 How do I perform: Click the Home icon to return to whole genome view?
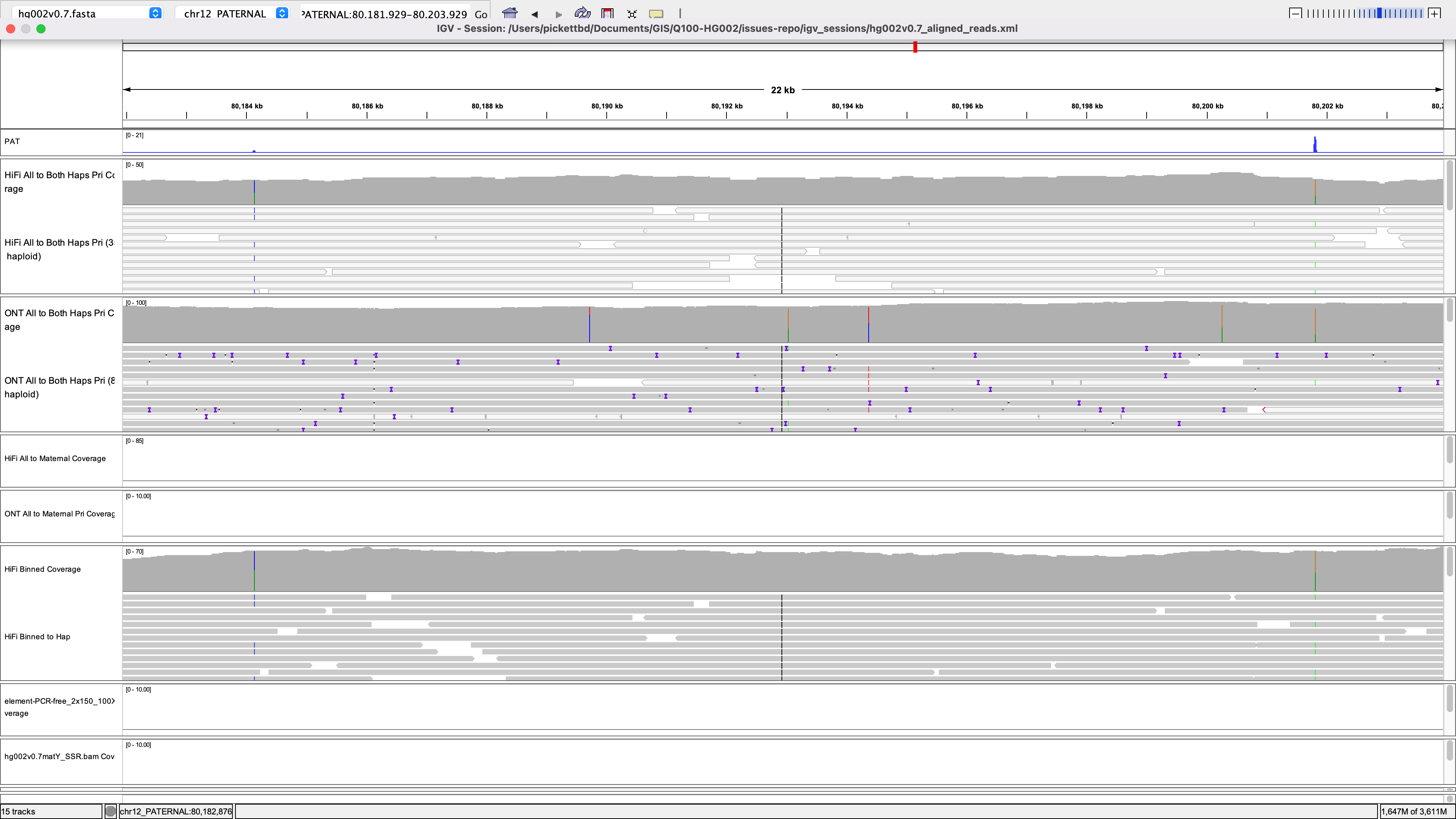pos(510,14)
